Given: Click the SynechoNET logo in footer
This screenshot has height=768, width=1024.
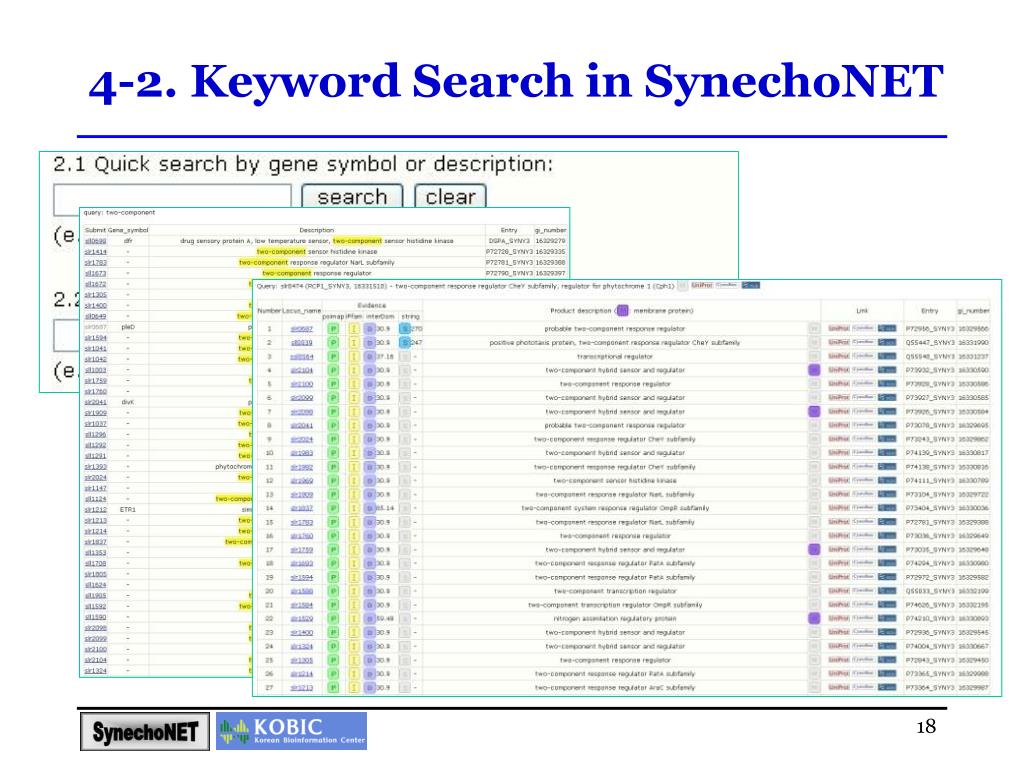Looking at the screenshot, I should coord(145,731).
